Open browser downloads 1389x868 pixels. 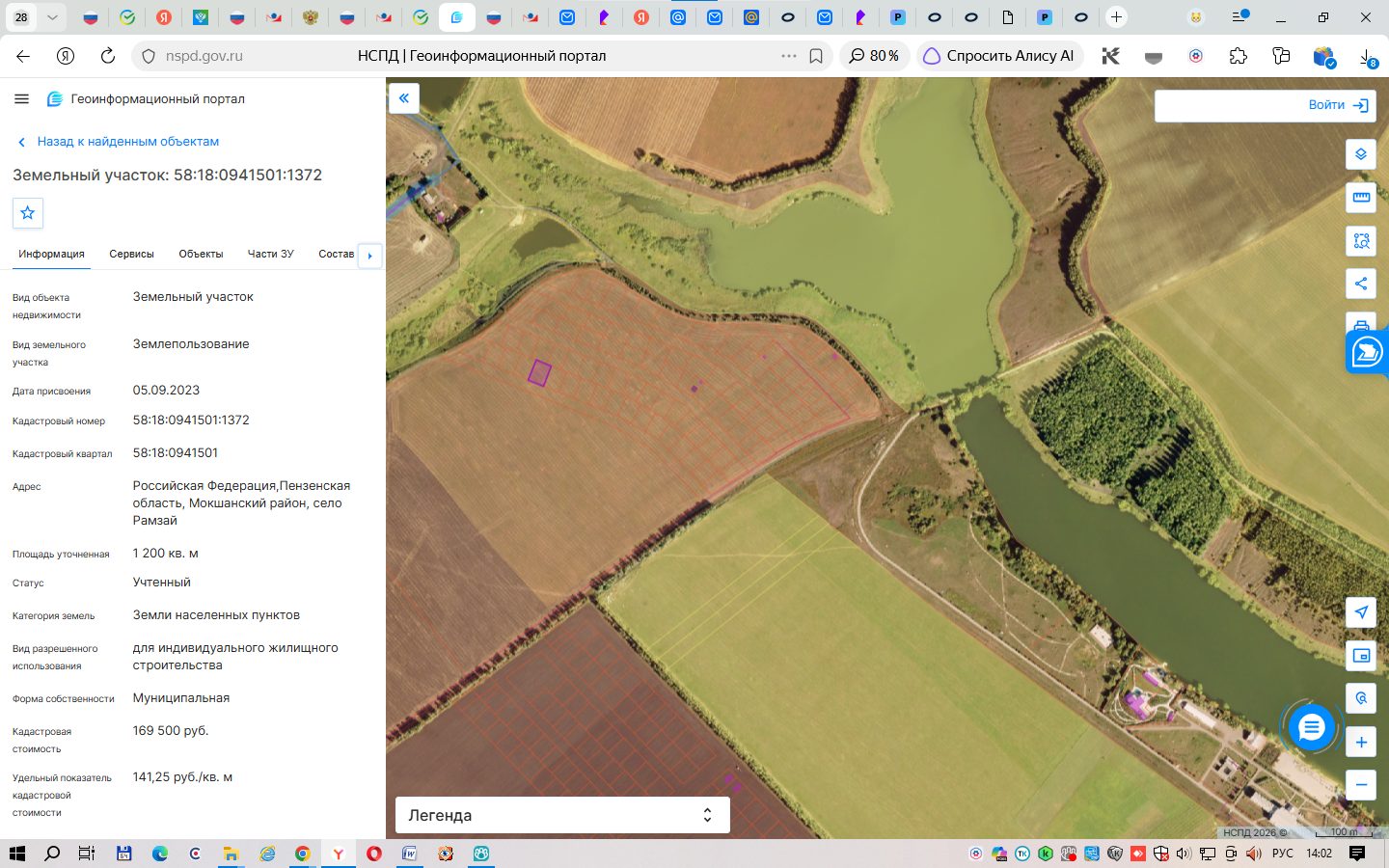coord(1367,57)
